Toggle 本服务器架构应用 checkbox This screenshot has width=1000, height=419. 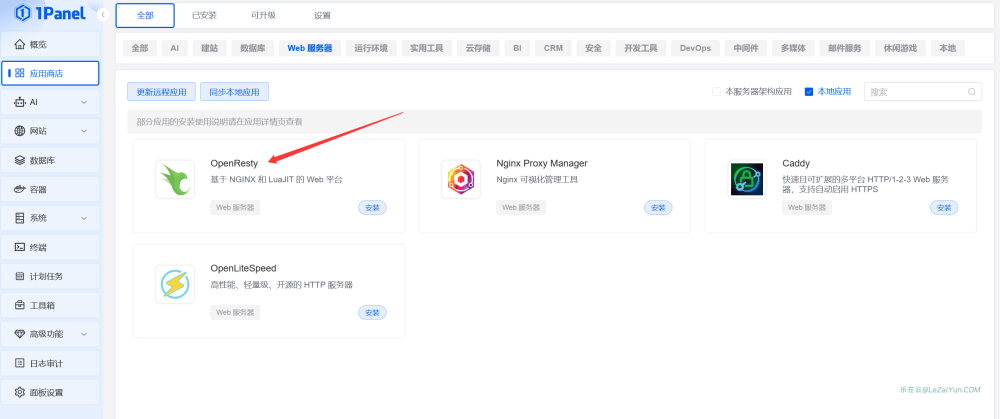point(716,92)
